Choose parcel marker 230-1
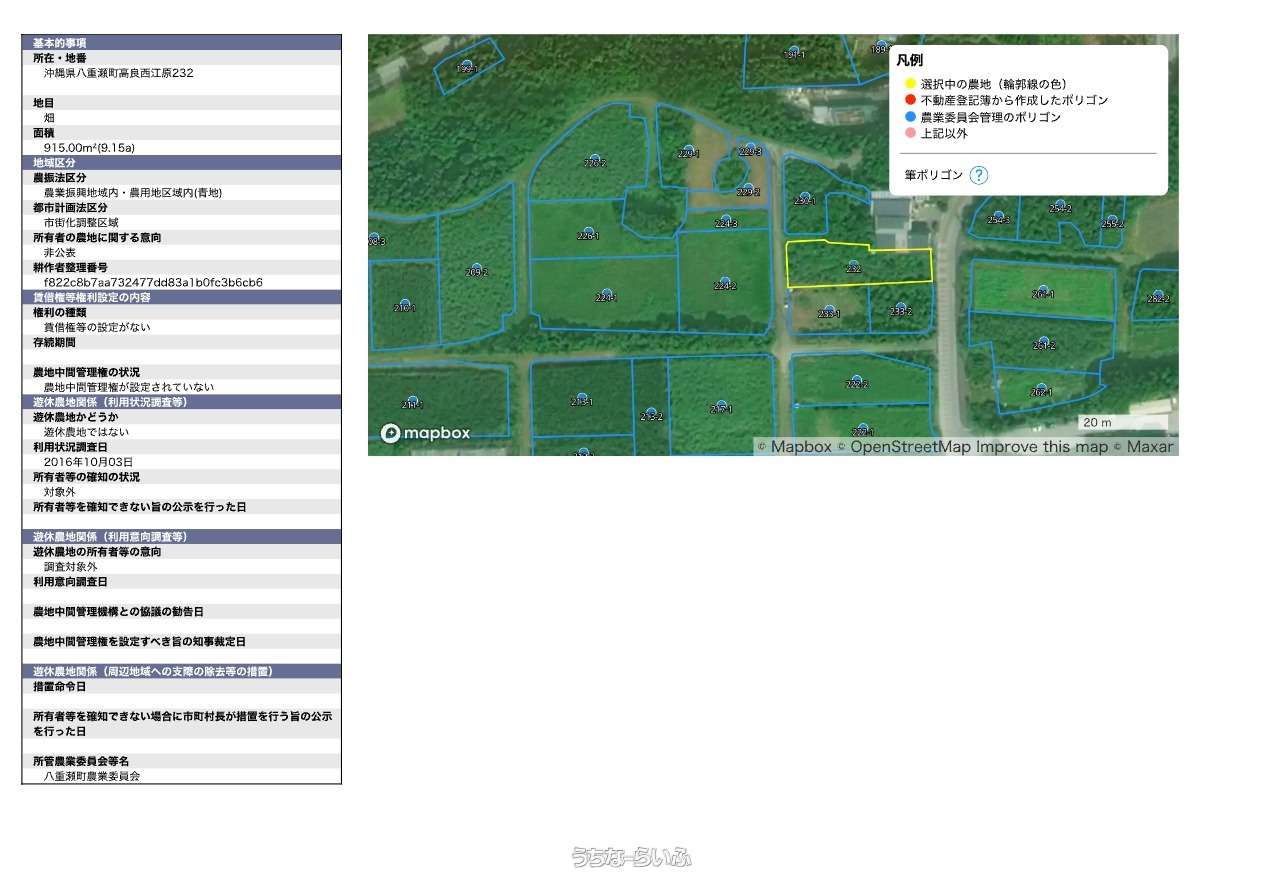This screenshot has height=892, width=1262. coord(805,198)
